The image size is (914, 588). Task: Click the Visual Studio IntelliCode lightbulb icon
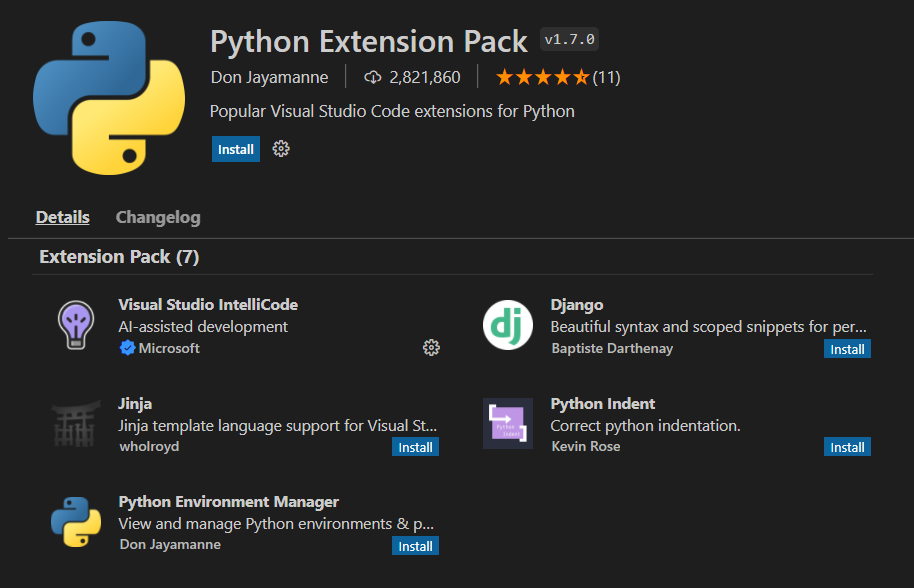click(x=76, y=325)
